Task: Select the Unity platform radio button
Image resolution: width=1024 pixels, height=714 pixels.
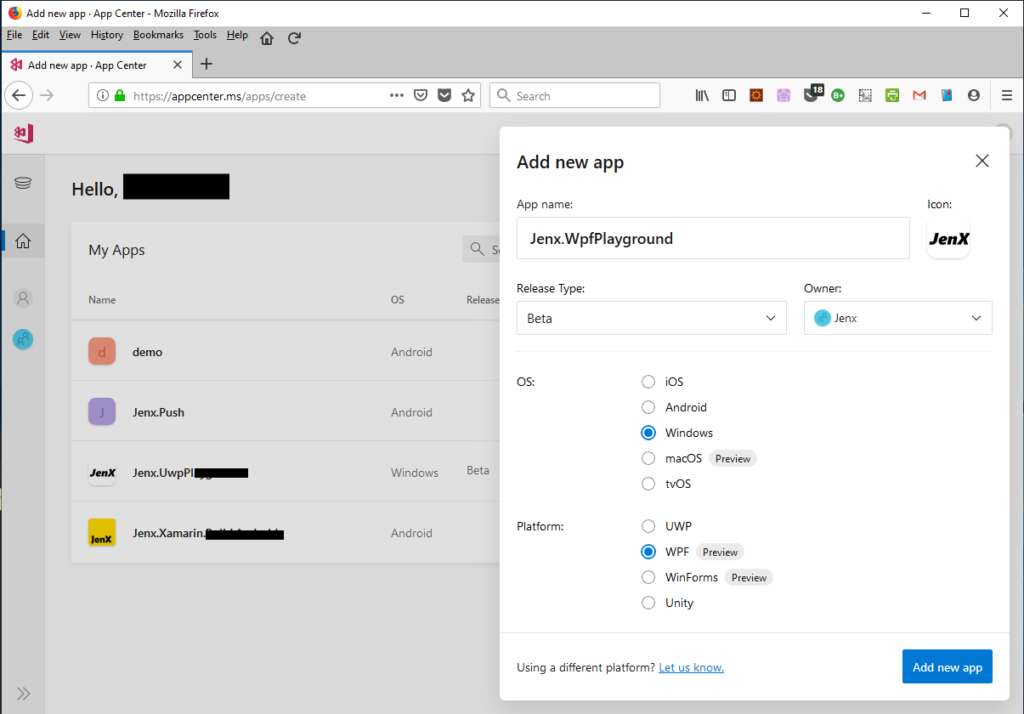Action: click(x=648, y=602)
